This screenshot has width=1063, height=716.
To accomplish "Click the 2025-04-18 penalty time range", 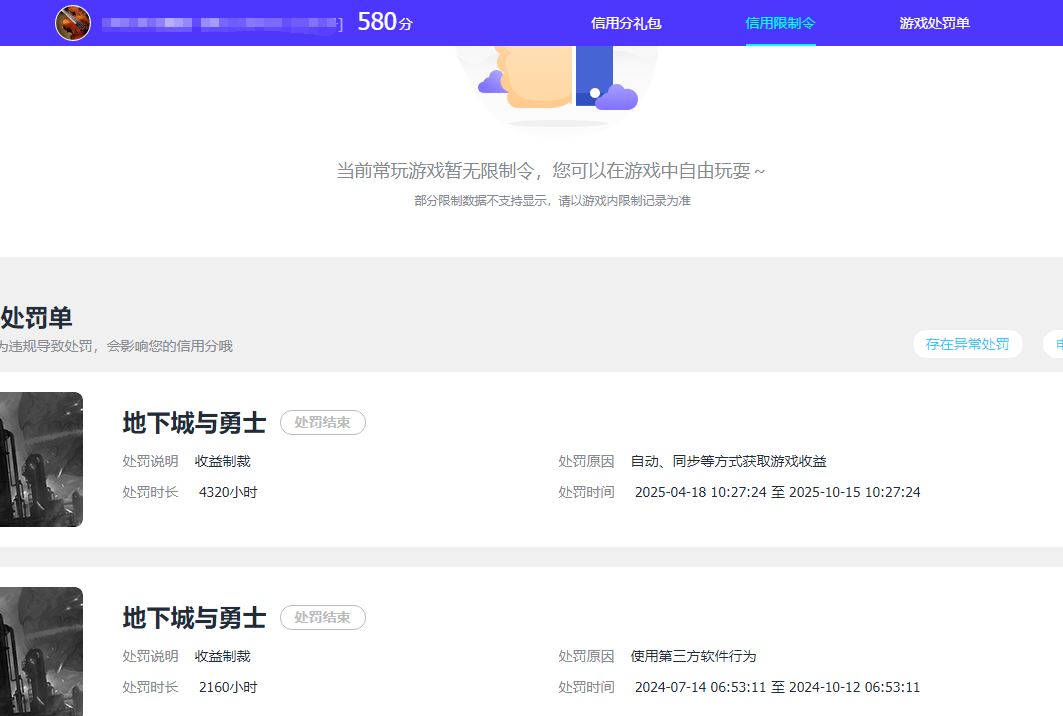I will coord(777,493).
